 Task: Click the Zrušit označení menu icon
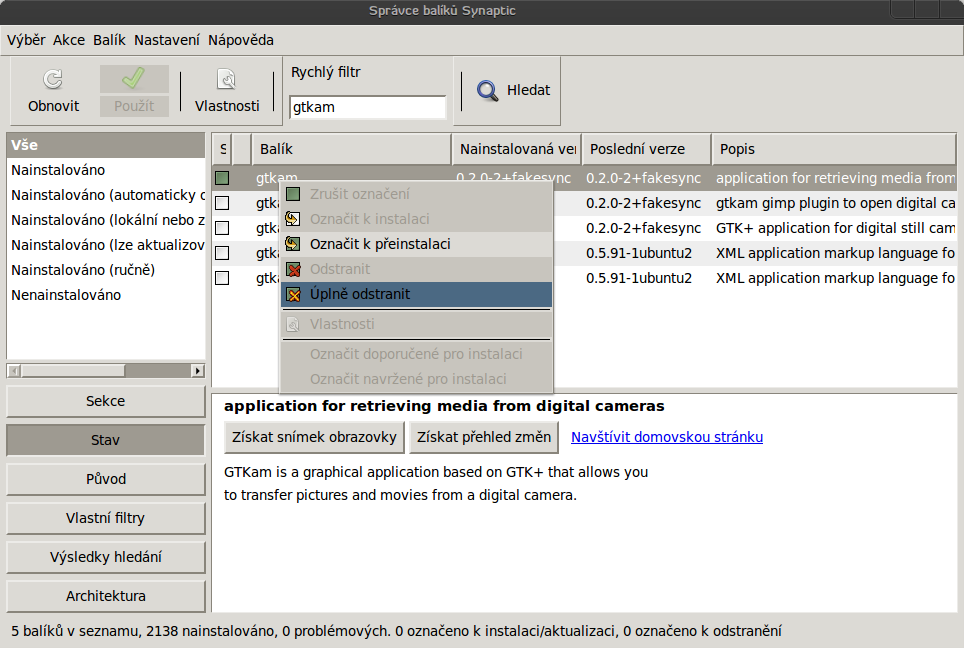293,194
